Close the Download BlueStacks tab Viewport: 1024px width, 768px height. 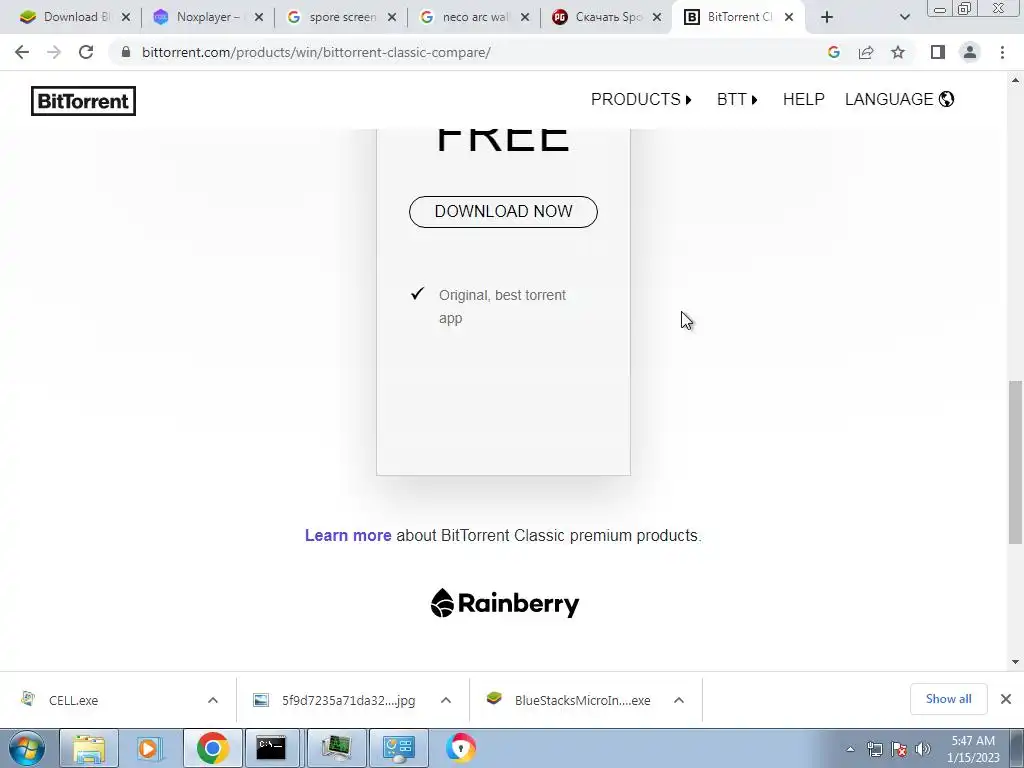(125, 17)
